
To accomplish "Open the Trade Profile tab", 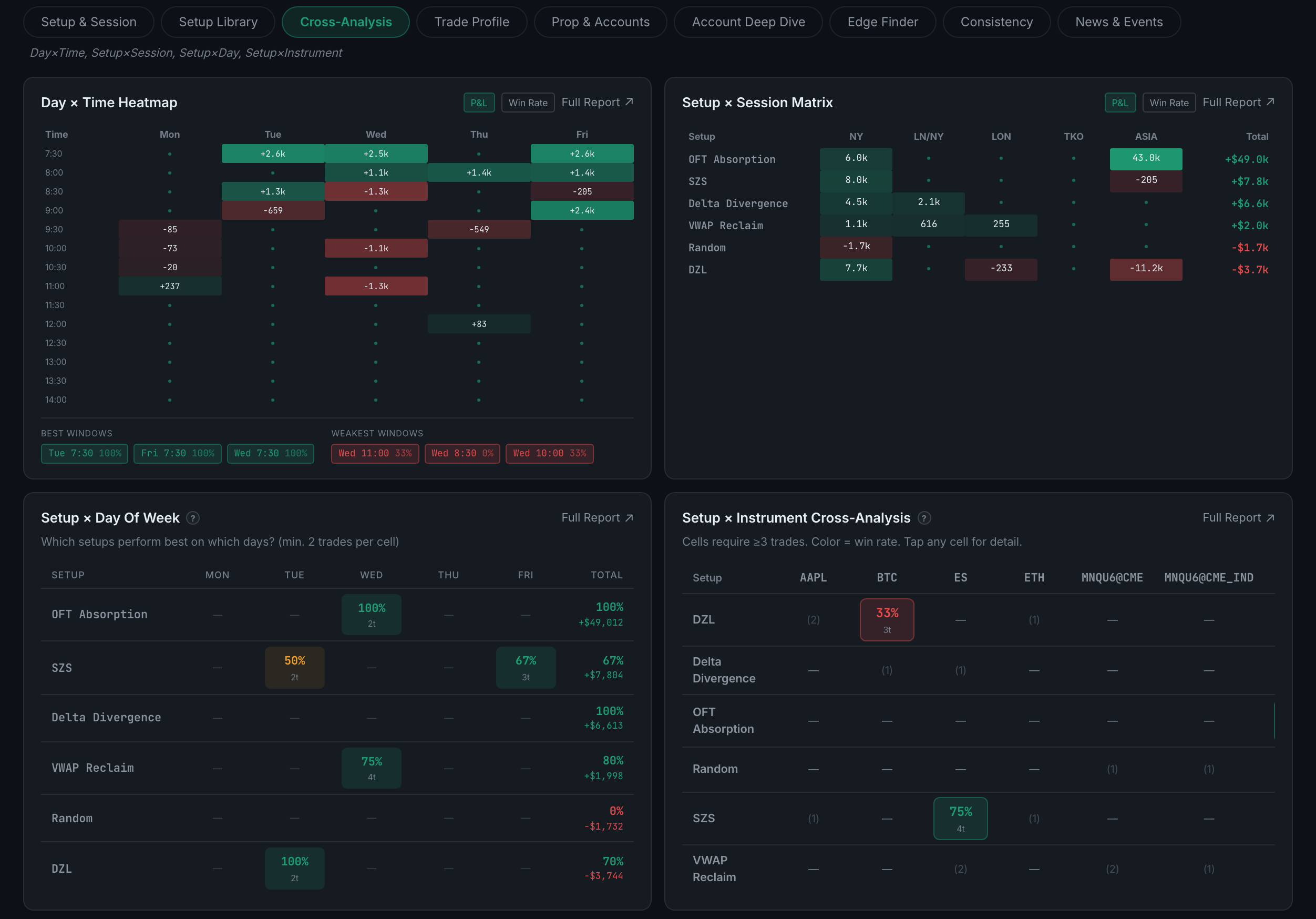I will pyautogui.click(x=471, y=22).
